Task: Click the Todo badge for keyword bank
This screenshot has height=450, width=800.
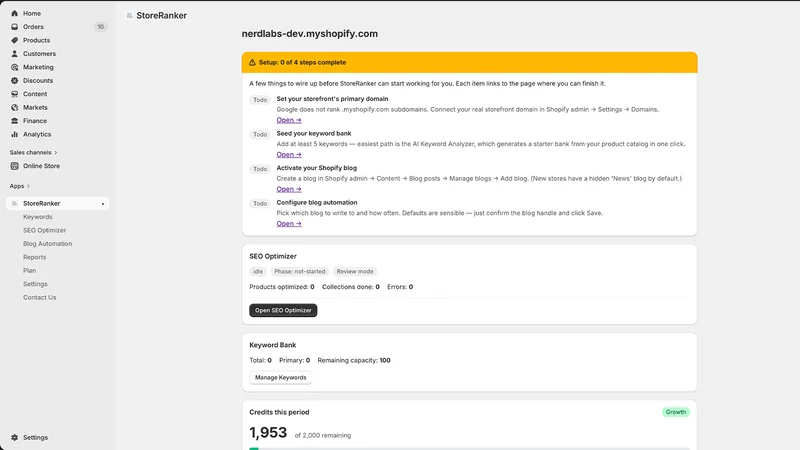Action: tap(260, 135)
